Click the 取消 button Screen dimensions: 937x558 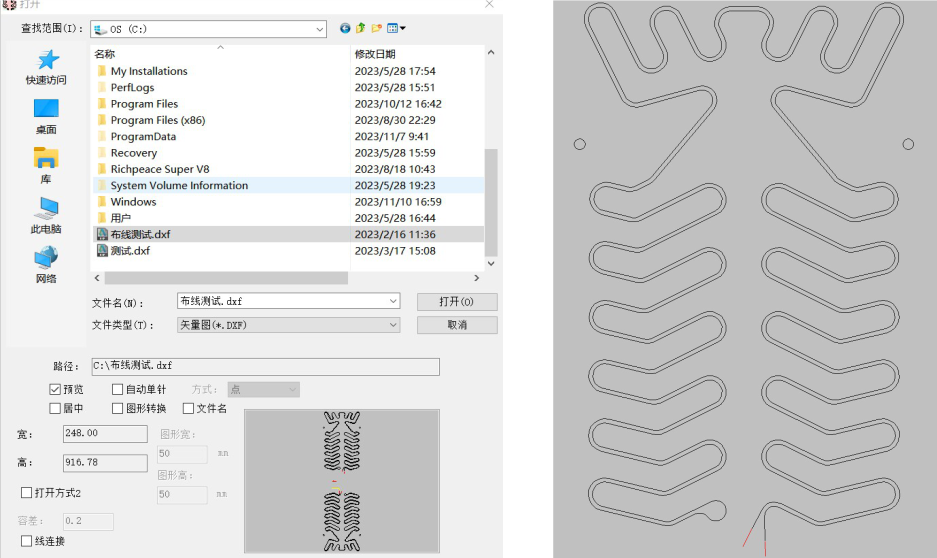tap(457, 325)
